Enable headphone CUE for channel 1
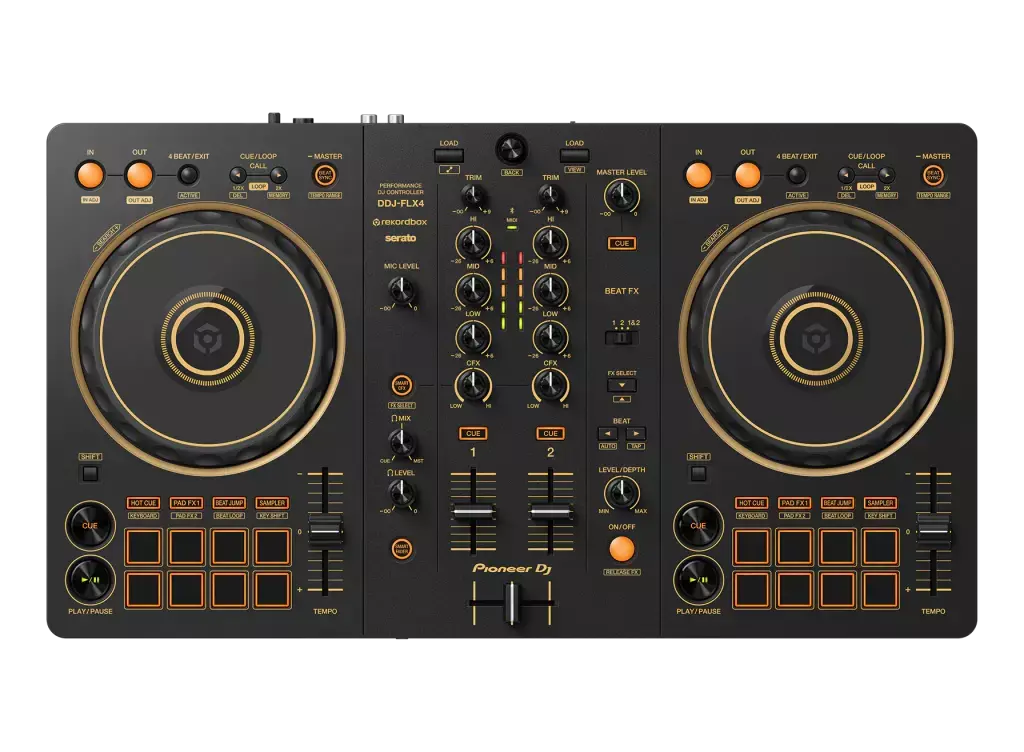 click(473, 433)
